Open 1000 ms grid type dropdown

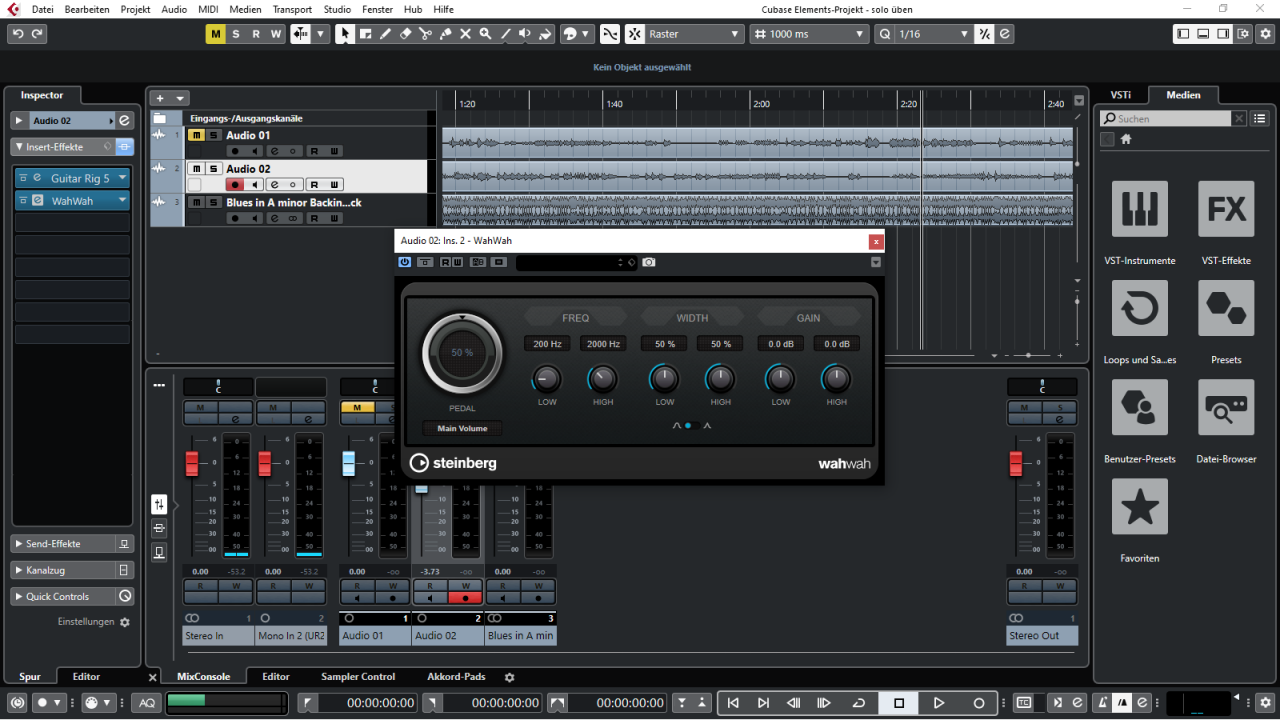click(x=809, y=34)
